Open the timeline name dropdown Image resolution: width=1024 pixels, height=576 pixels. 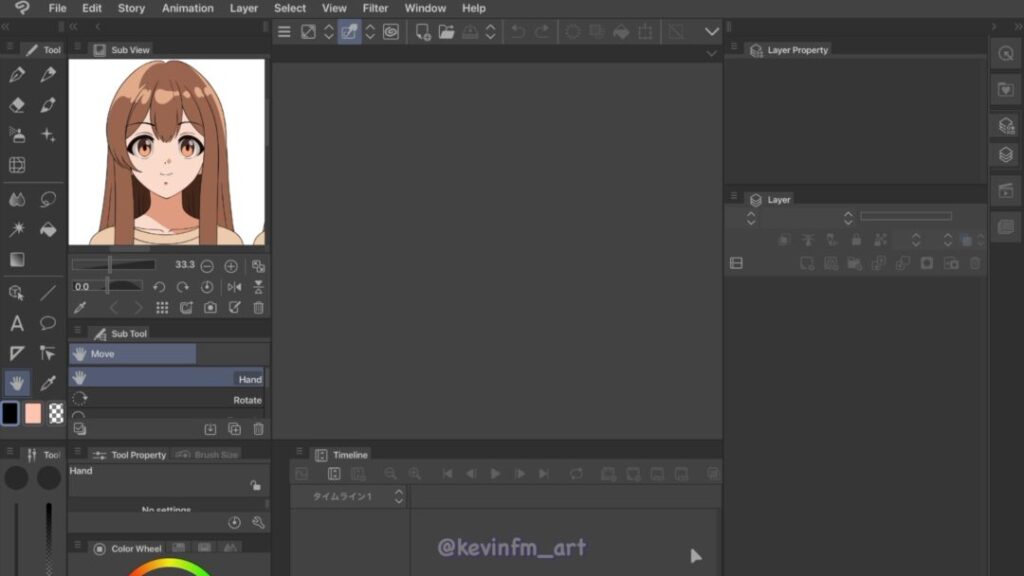tap(398, 497)
